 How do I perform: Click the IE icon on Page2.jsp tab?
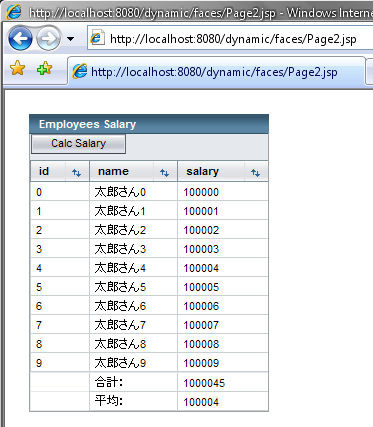pos(80,71)
